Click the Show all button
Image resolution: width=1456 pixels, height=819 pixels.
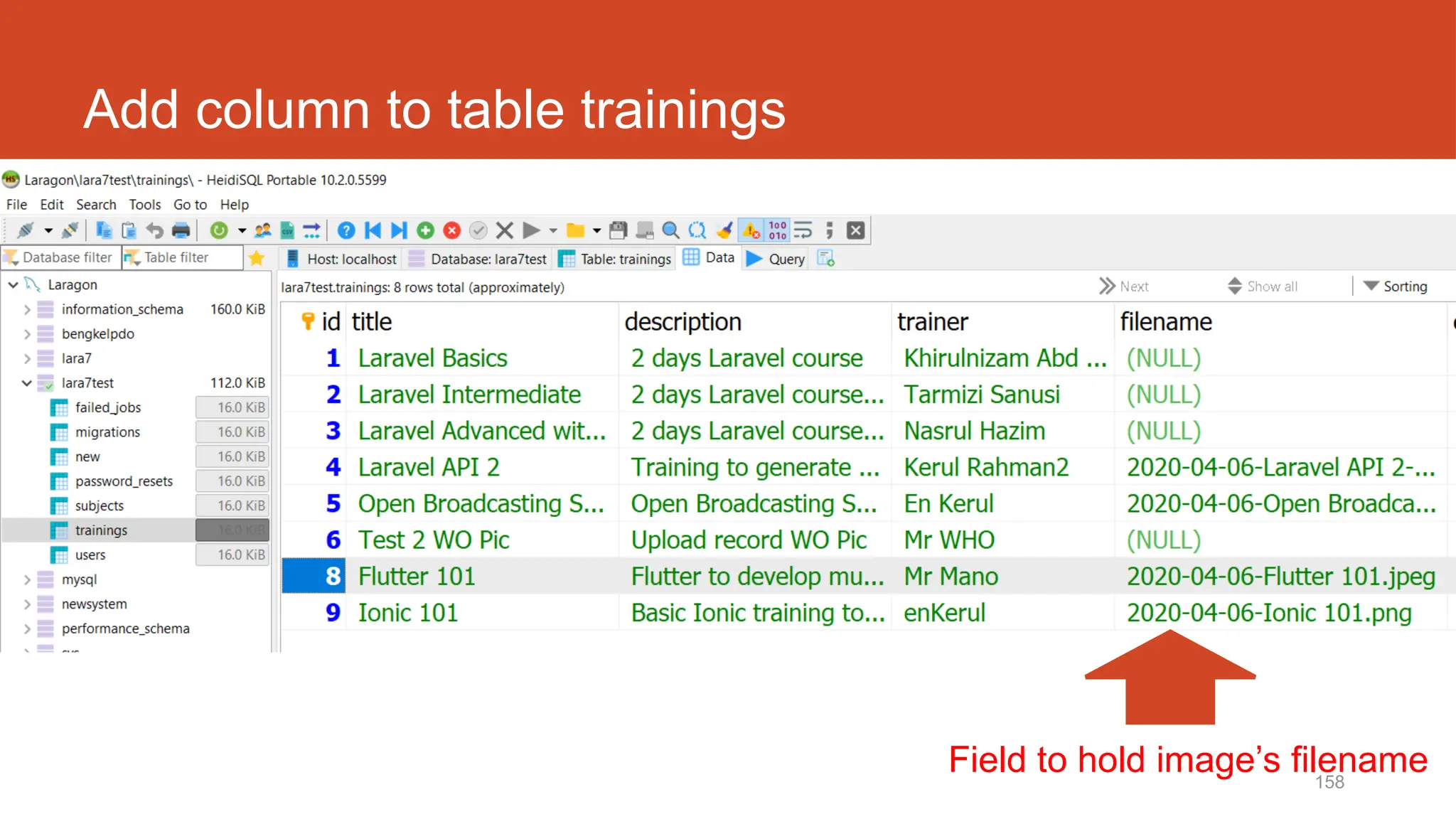coord(1263,287)
